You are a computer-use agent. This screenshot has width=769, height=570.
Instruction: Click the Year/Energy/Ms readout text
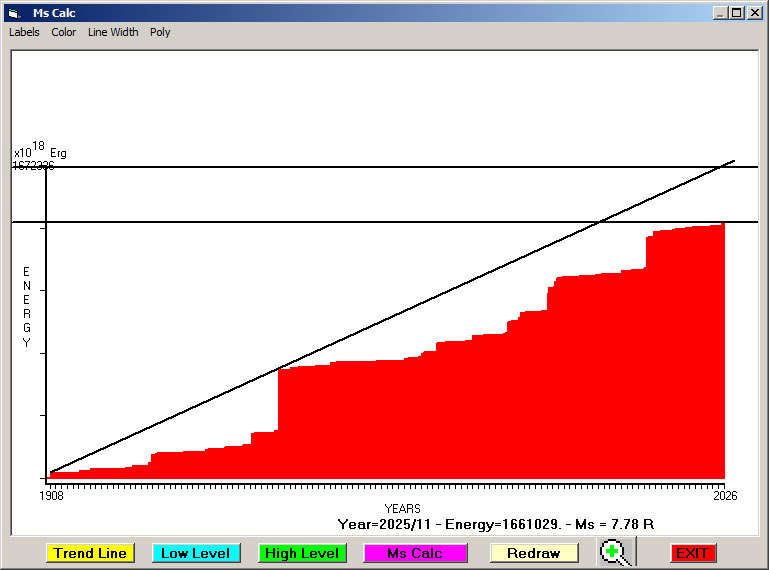point(496,524)
